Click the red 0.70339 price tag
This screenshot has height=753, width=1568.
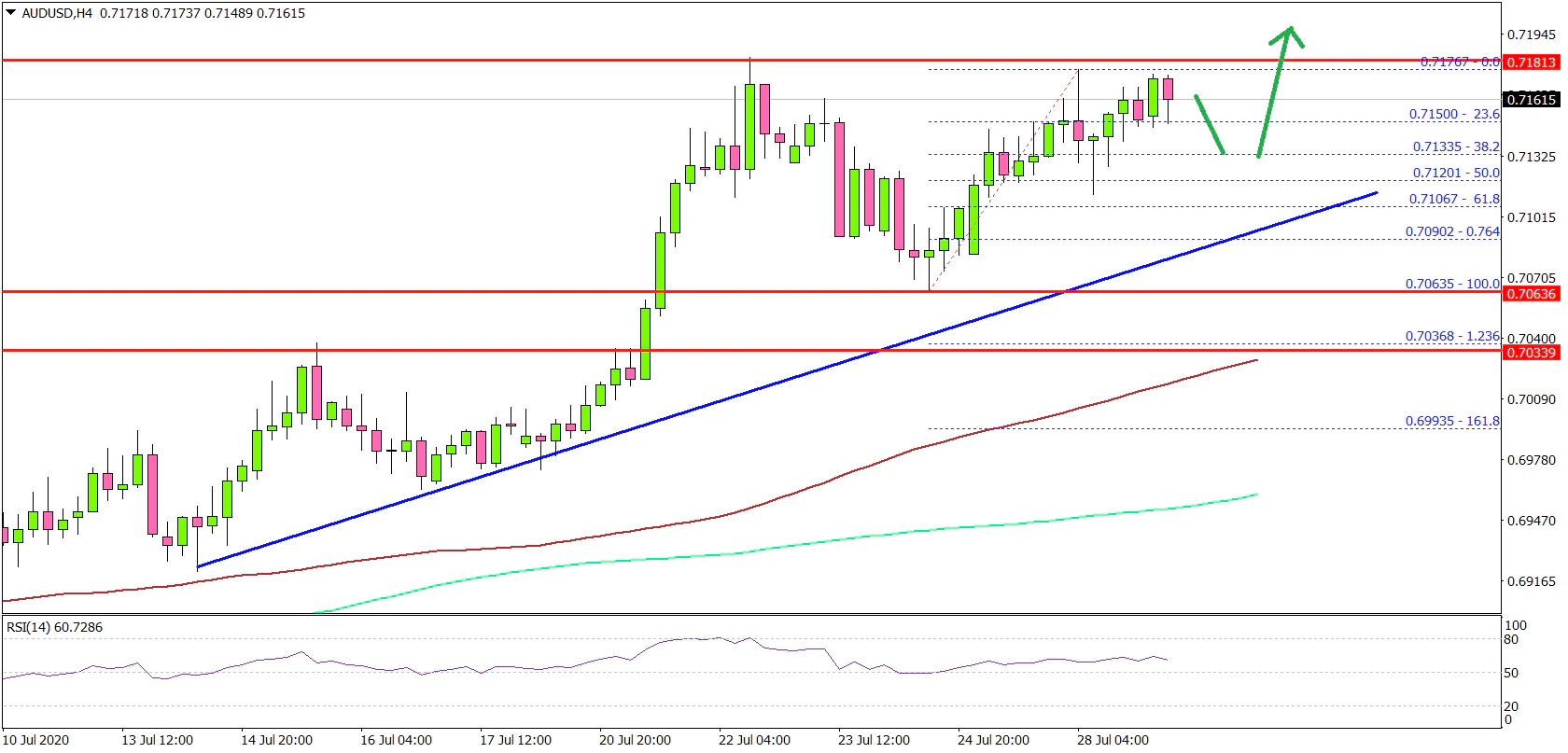[x=1532, y=352]
